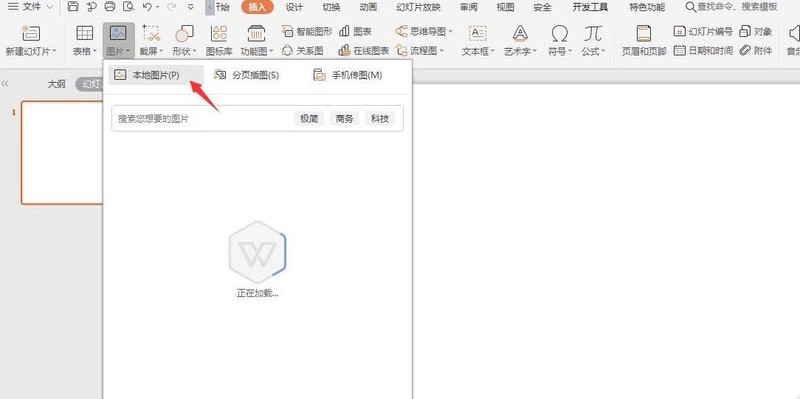
Task: Click the 艺术字 word art icon
Action: point(520,34)
